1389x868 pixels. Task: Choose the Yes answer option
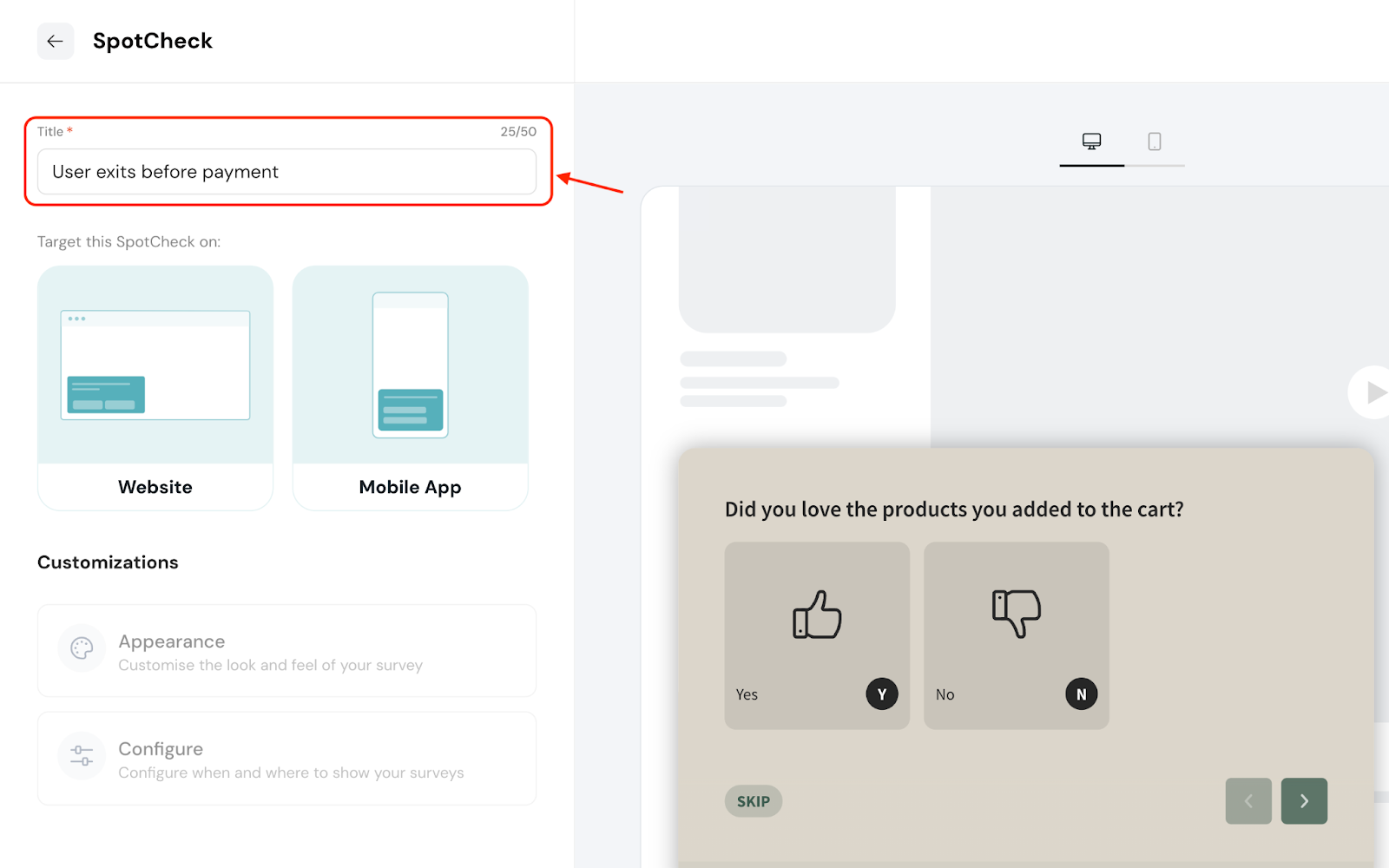click(747, 694)
